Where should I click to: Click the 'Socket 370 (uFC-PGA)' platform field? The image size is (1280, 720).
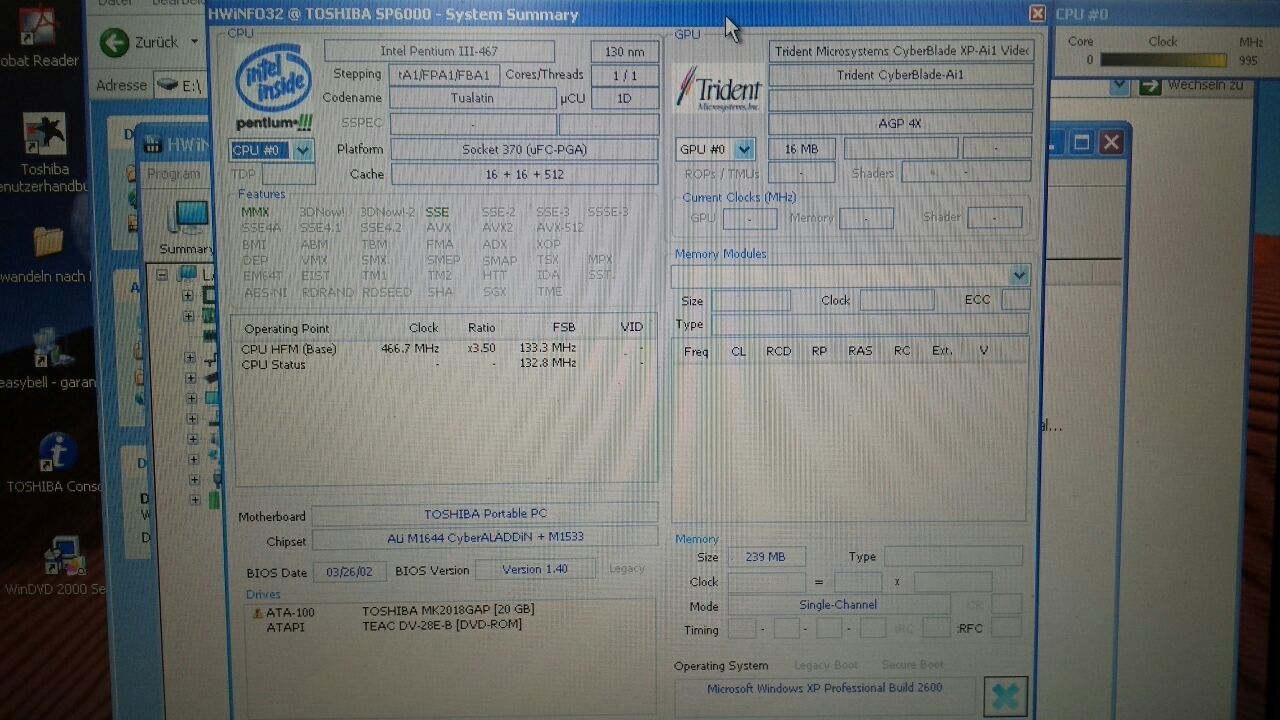[x=524, y=149]
